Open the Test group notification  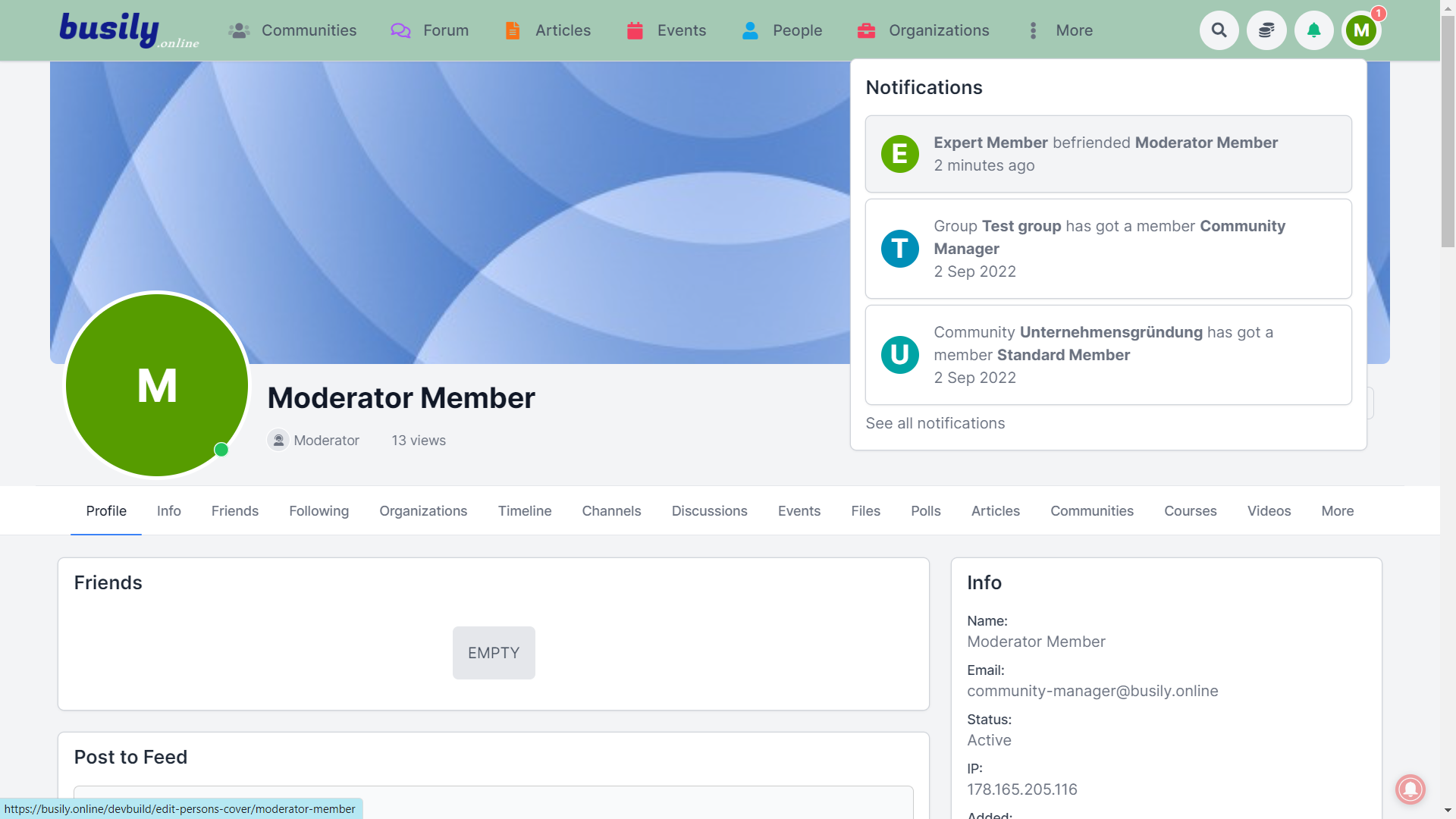[x=1108, y=249]
